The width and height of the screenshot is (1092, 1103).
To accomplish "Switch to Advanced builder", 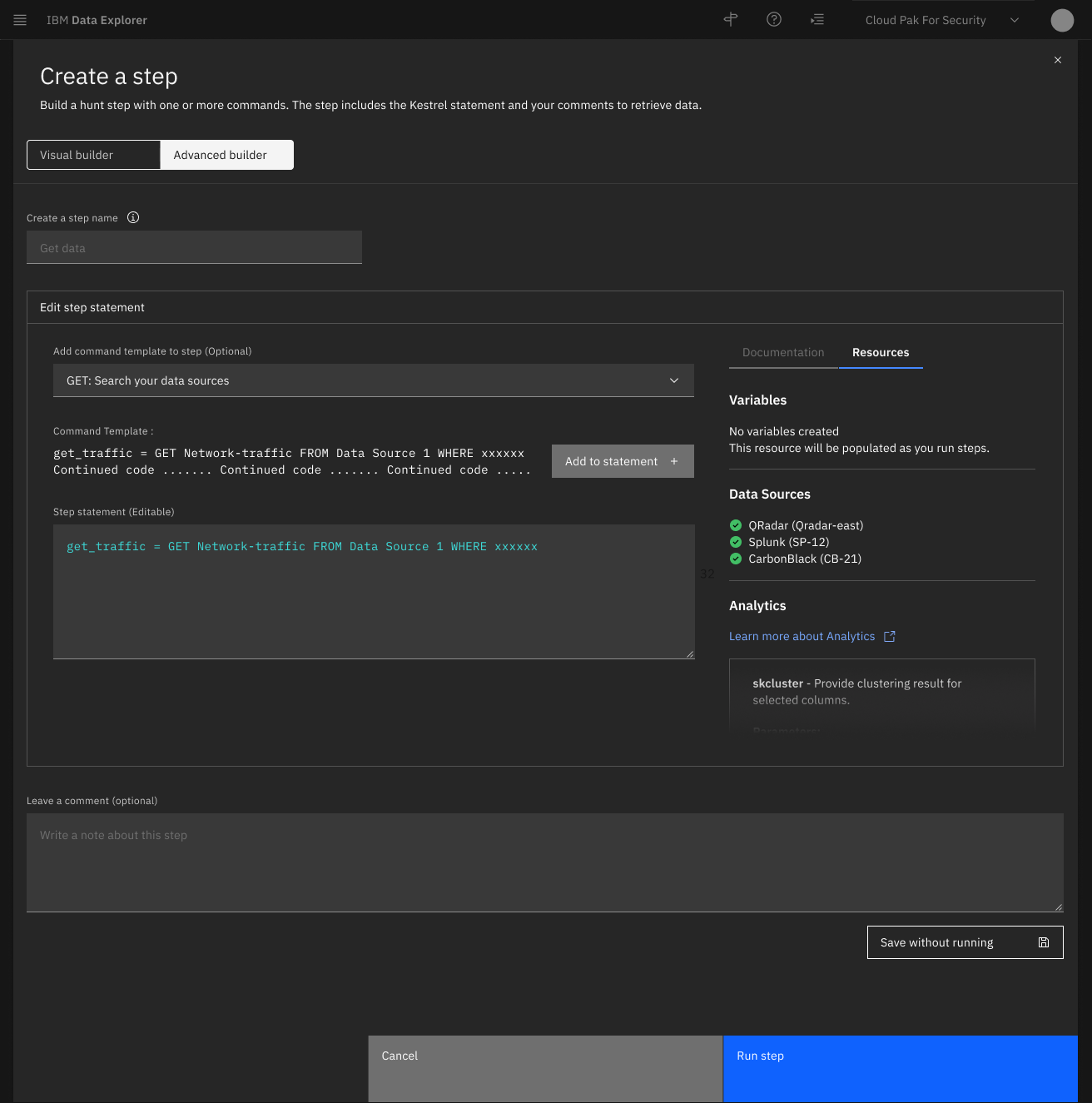I will pos(227,155).
